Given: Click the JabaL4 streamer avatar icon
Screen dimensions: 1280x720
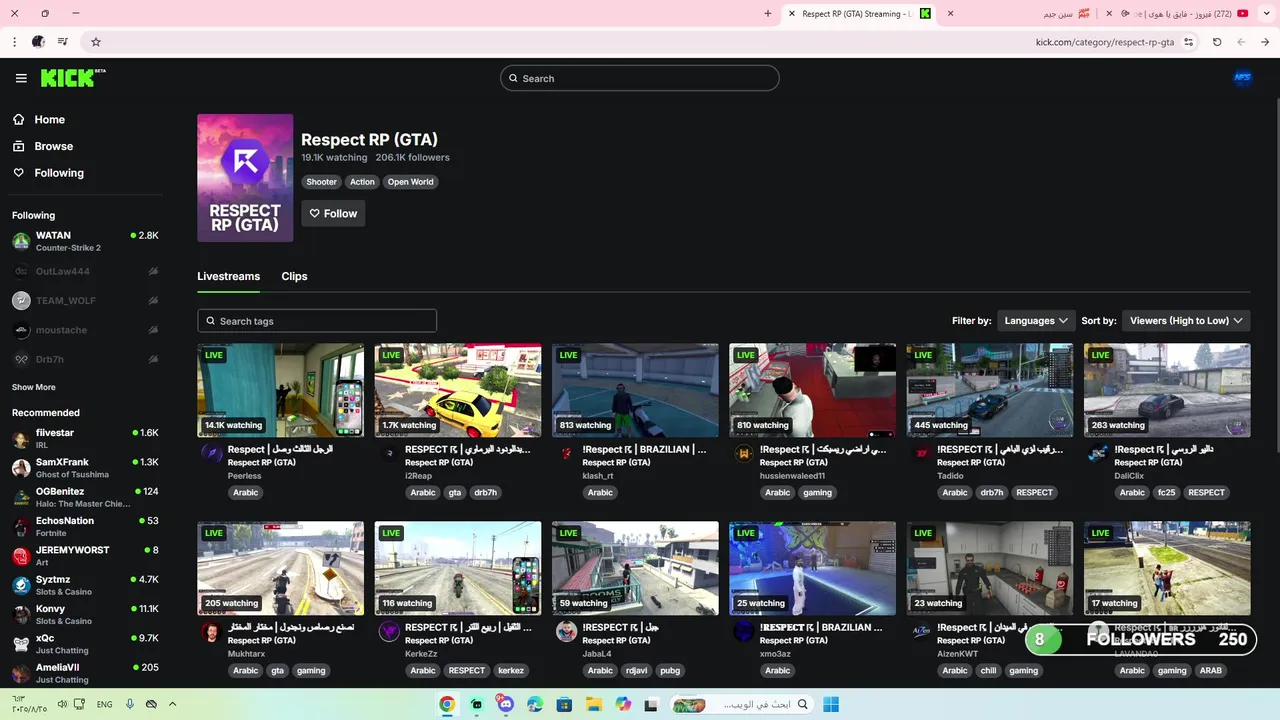Looking at the screenshot, I should click(x=567, y=632).
